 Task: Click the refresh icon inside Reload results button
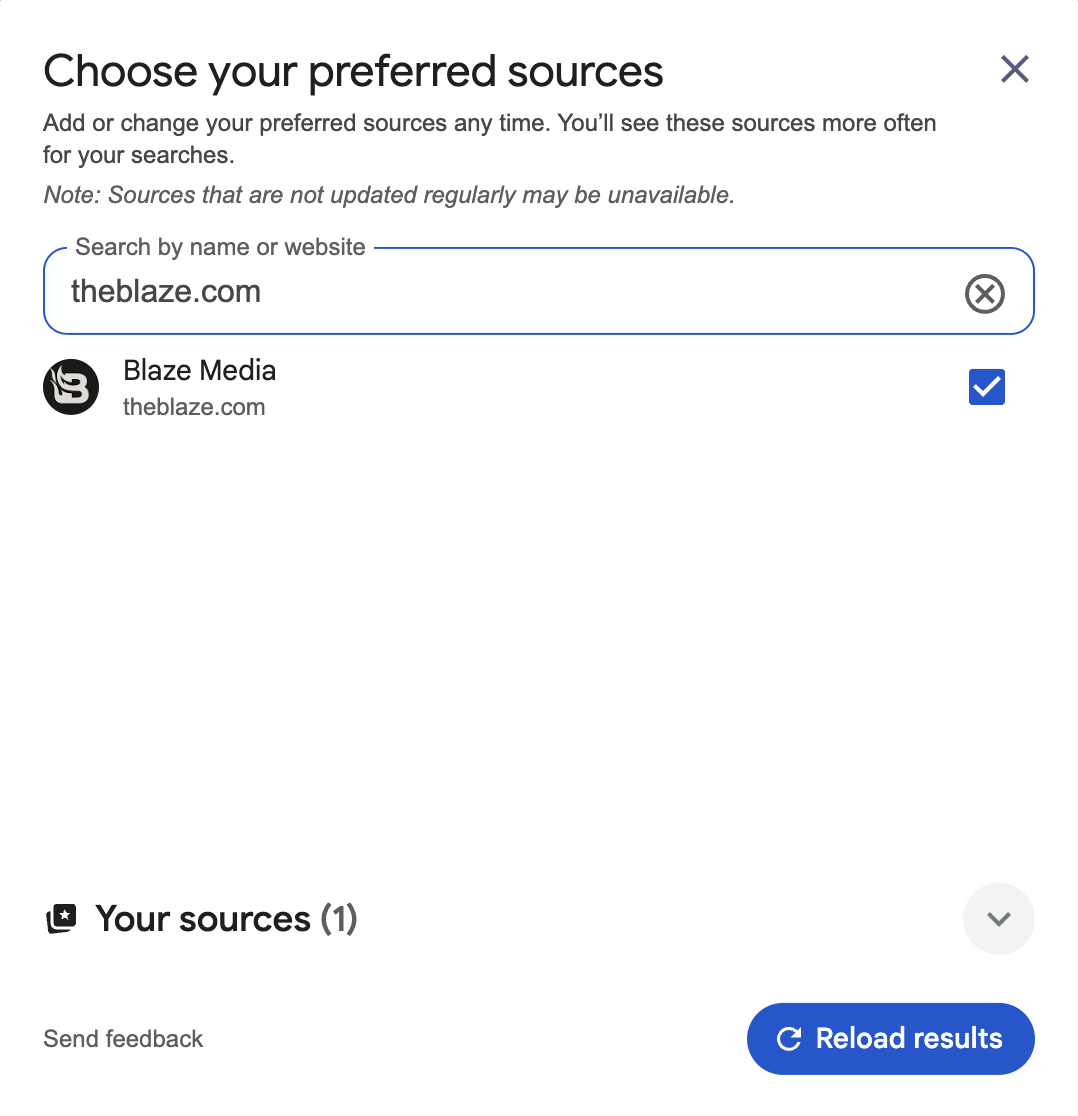pos(789,1038)
